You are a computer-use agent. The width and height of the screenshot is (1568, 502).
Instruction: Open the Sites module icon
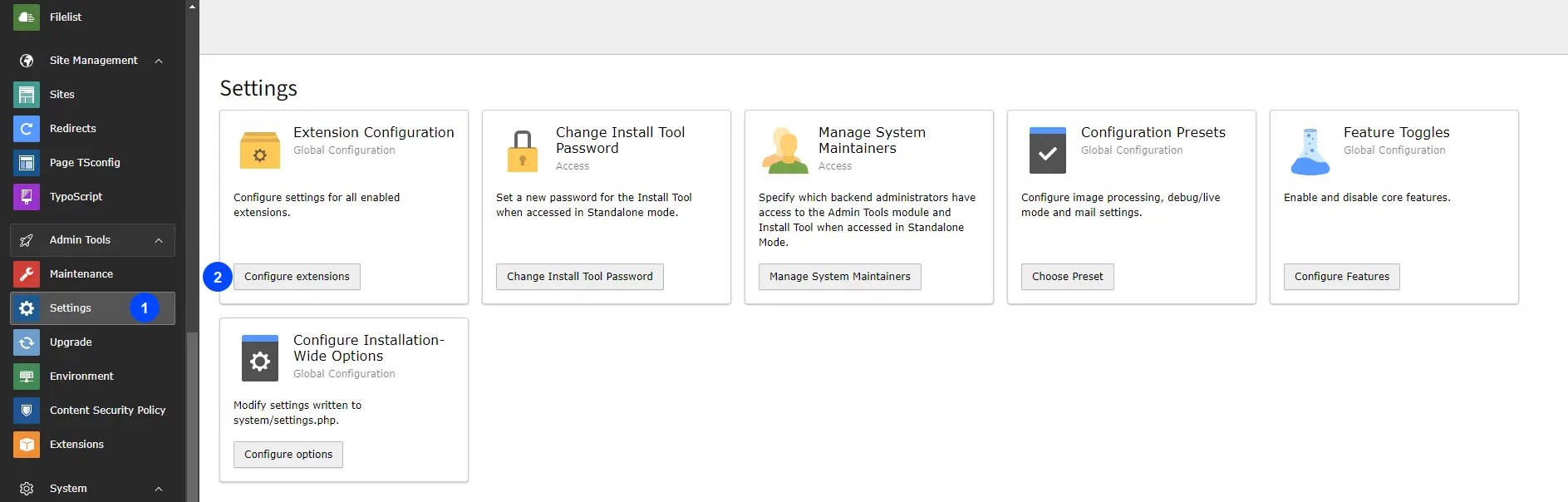click(x=27, y=95)
